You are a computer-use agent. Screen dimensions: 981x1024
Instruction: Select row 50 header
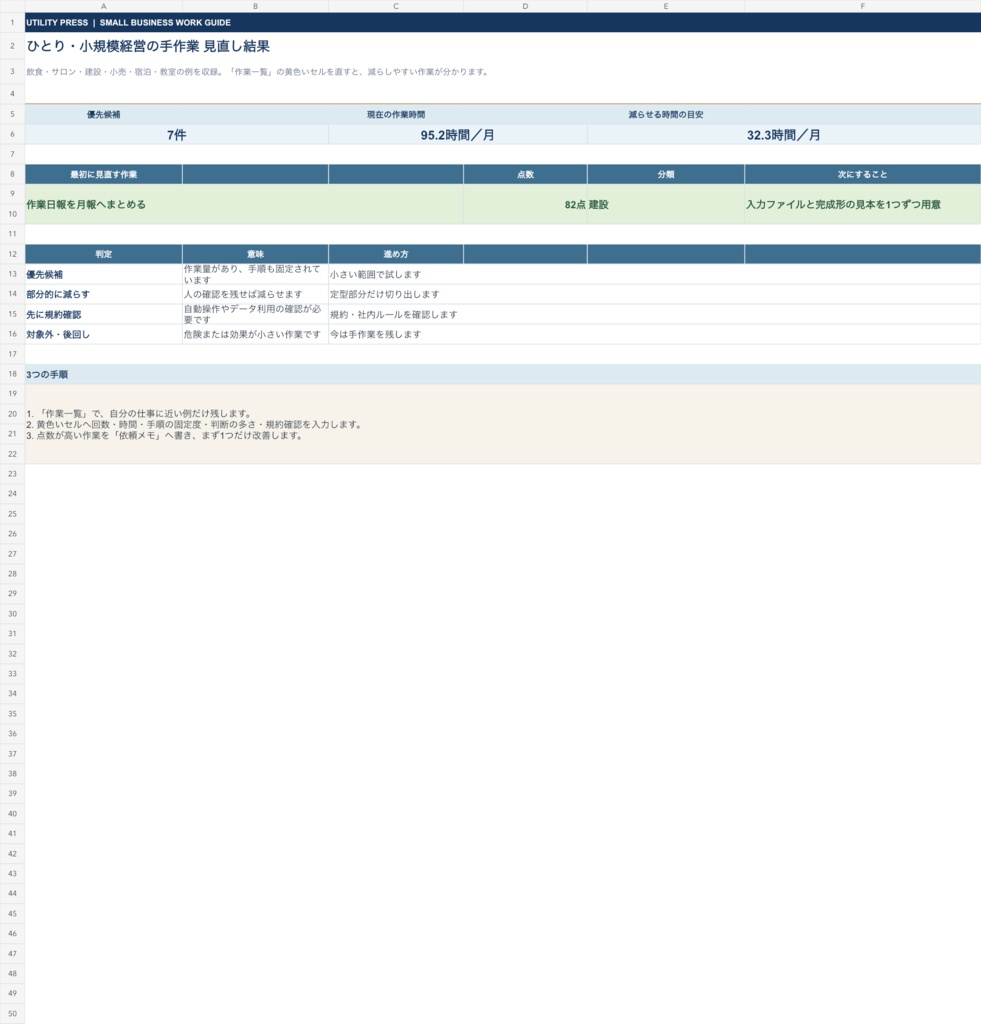[12, 1014]
